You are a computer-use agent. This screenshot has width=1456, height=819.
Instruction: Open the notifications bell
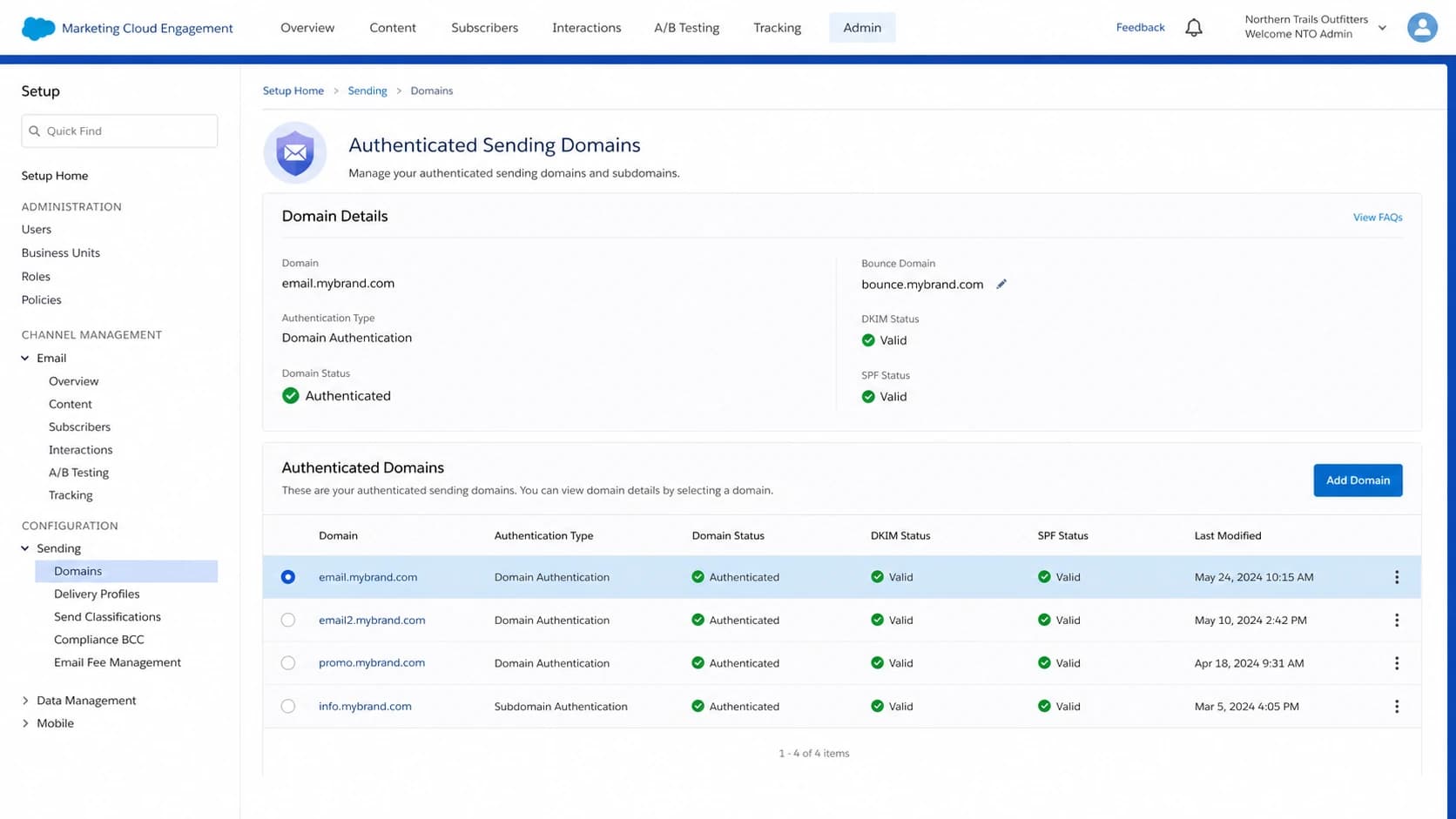click(x=1194, y=28)
